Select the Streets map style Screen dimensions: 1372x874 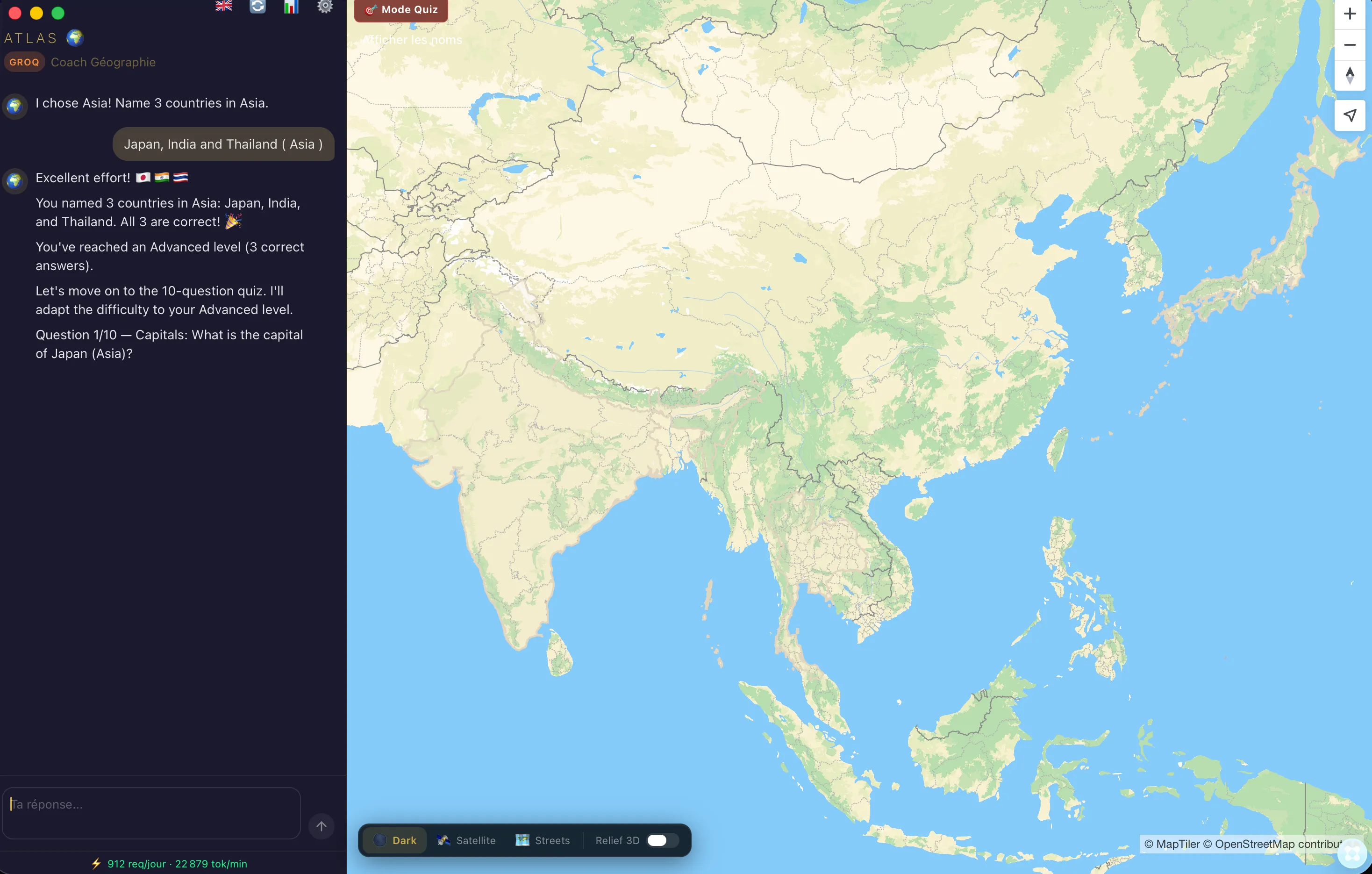[543, 840]
